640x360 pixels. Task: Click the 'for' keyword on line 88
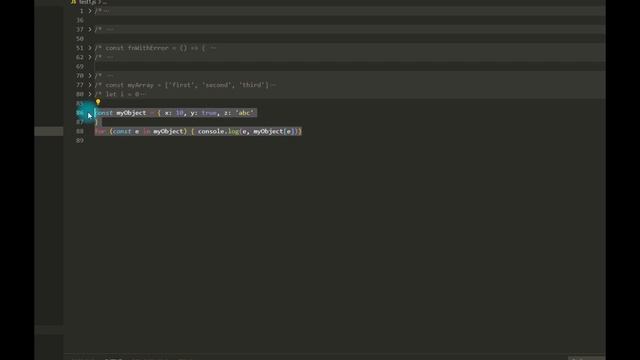click(x=100, y=131)
